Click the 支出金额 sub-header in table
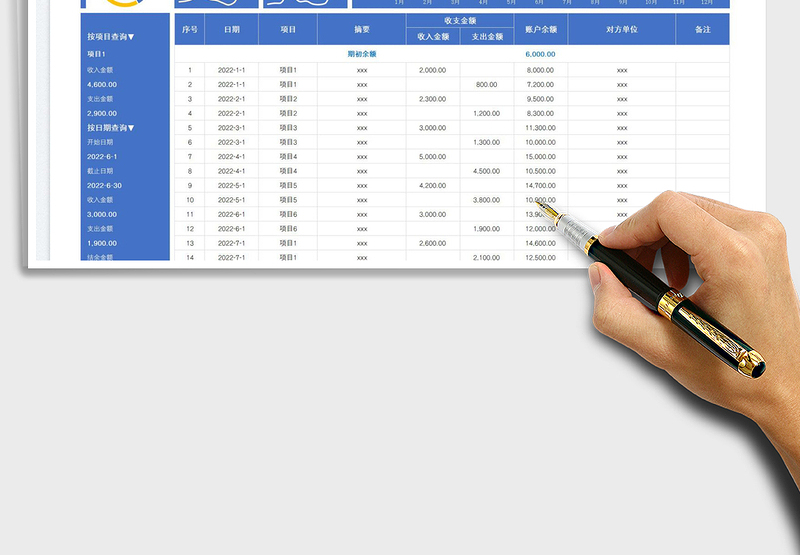This screenshot has width=800, height=555. pos(487,37)
